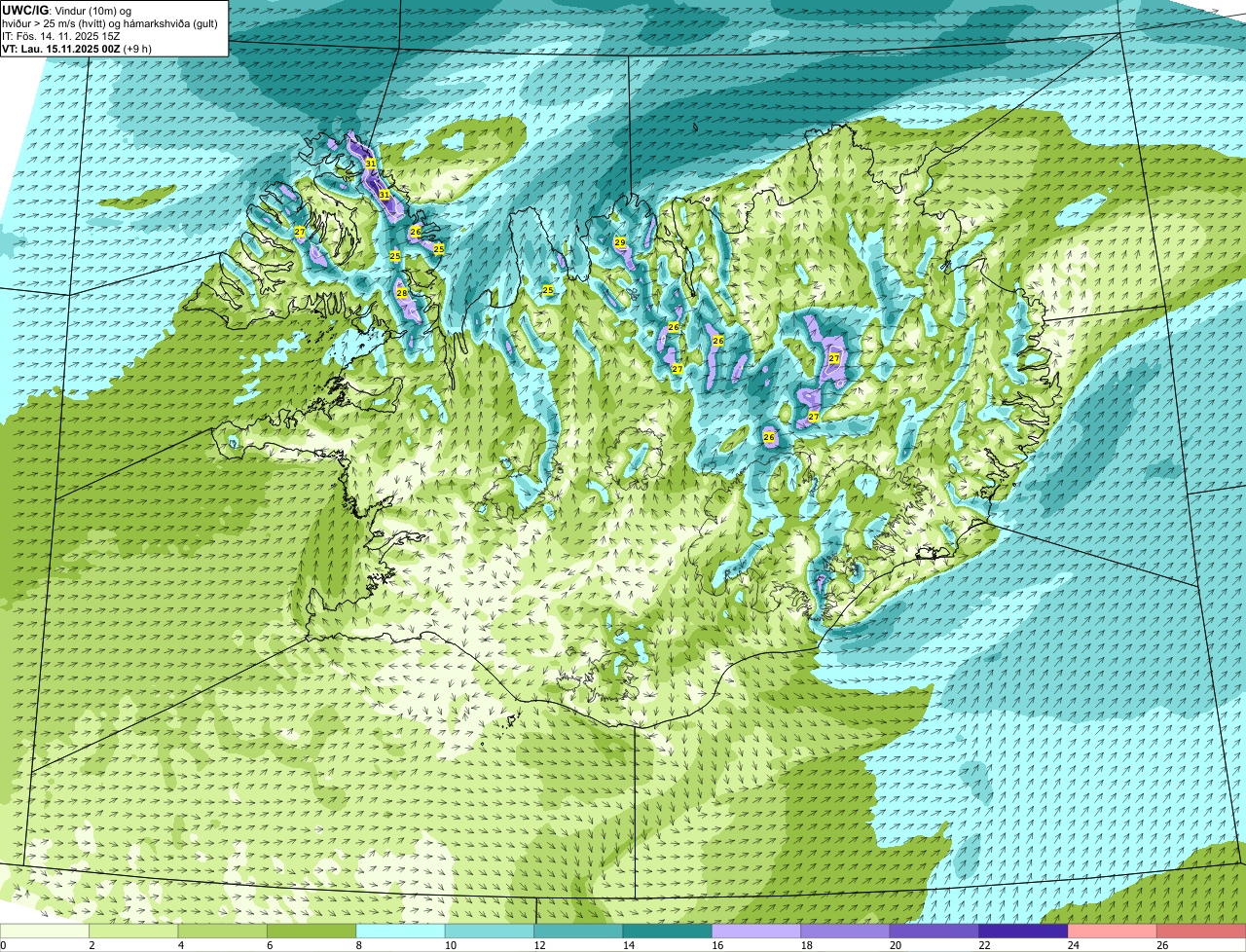The image size is (1246, 952).
Task: Select the 18–20 m/s purple legend swatch
Action: click(845, 932)
